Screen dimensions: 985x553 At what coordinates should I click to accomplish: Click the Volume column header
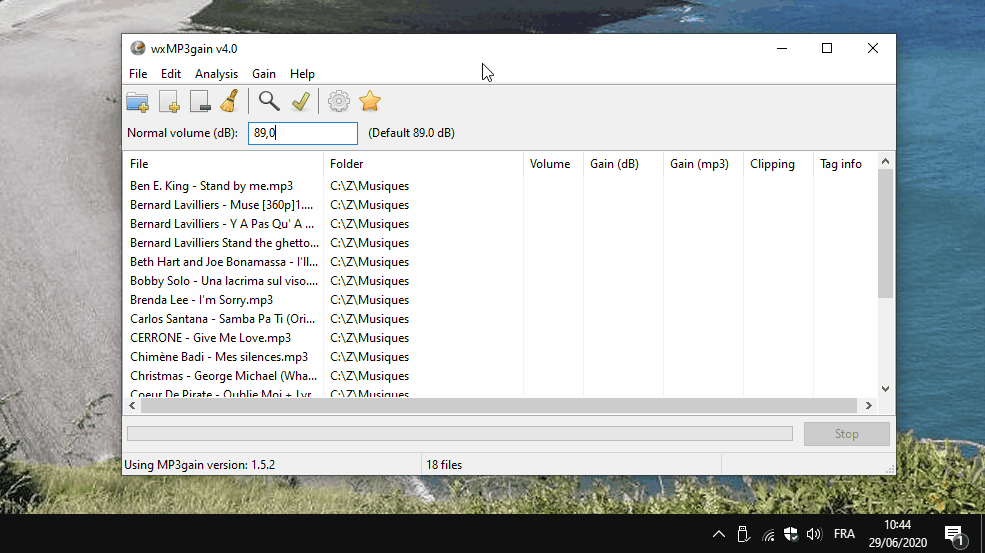pyautogui.click(x=553, y=164)
